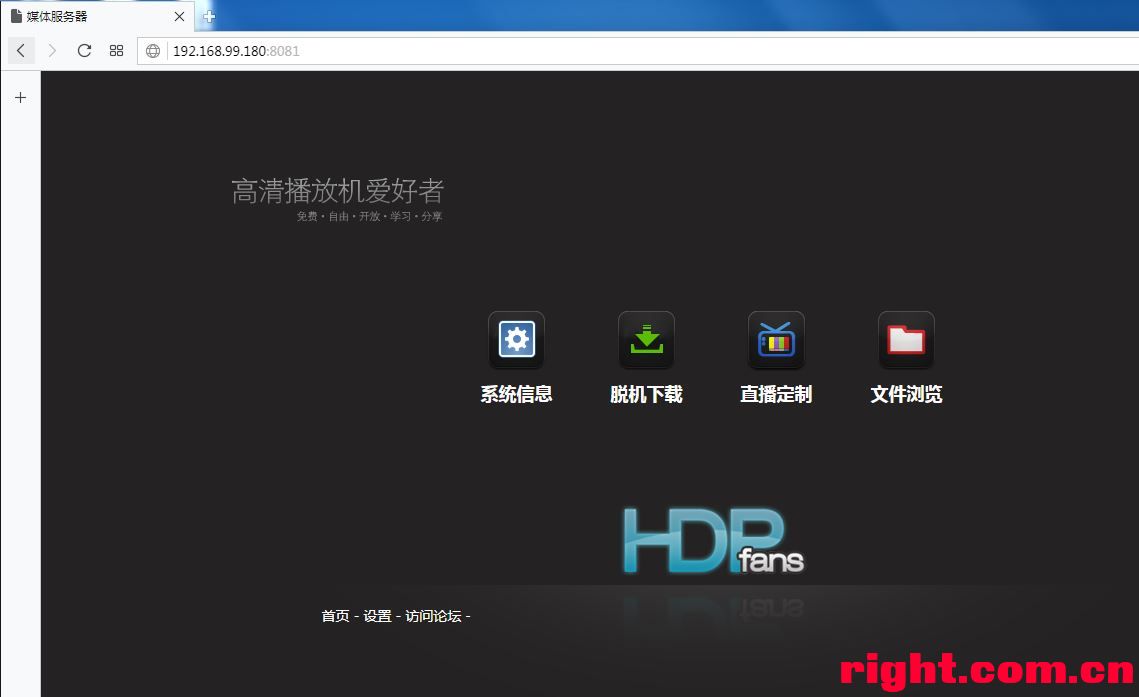Reload the page with refresh icon
The height and width of the screenshot is (697, 1139).
[x=84, y=50]
